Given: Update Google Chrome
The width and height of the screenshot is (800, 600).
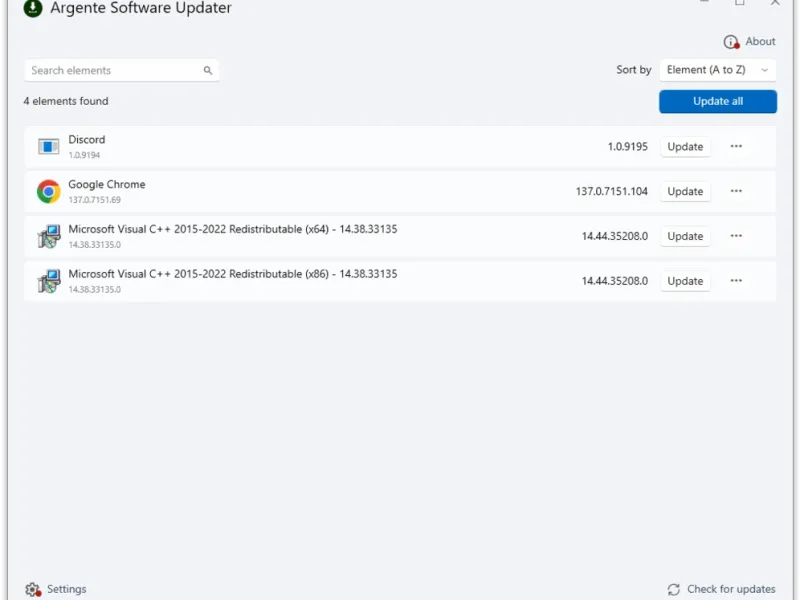Looking at the screenshot, I should click(x=685, y=191).
